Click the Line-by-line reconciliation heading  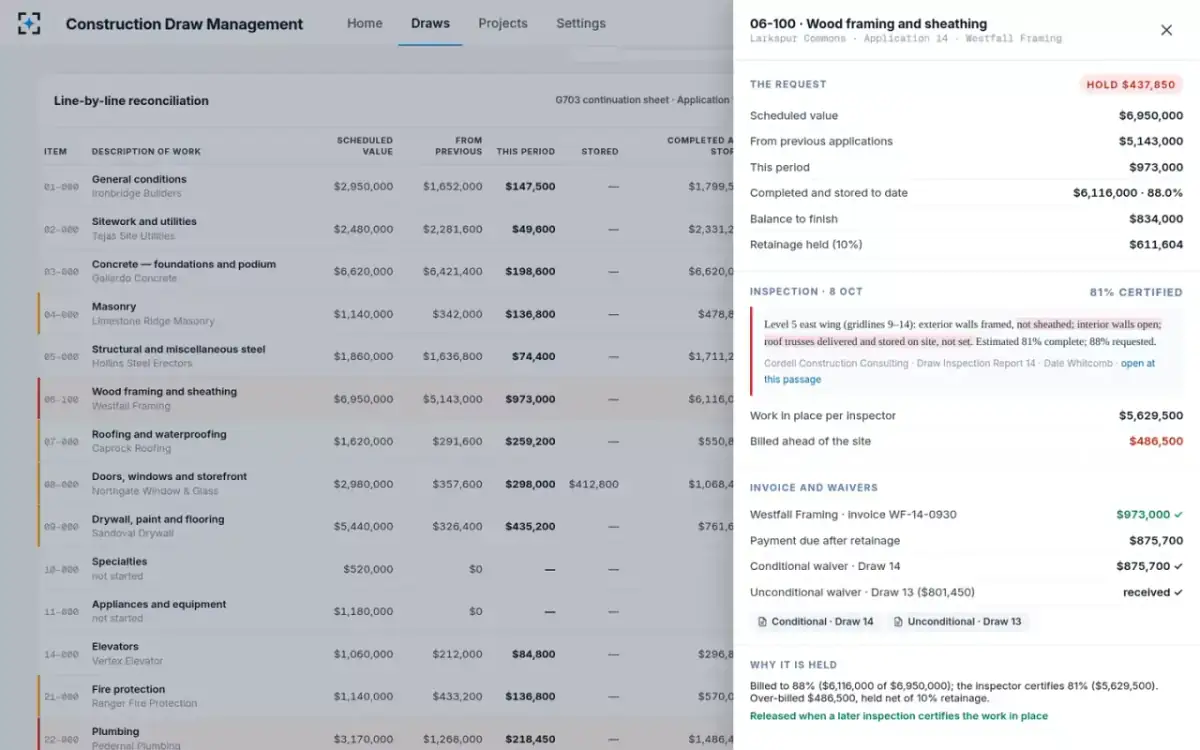(131, 100)
